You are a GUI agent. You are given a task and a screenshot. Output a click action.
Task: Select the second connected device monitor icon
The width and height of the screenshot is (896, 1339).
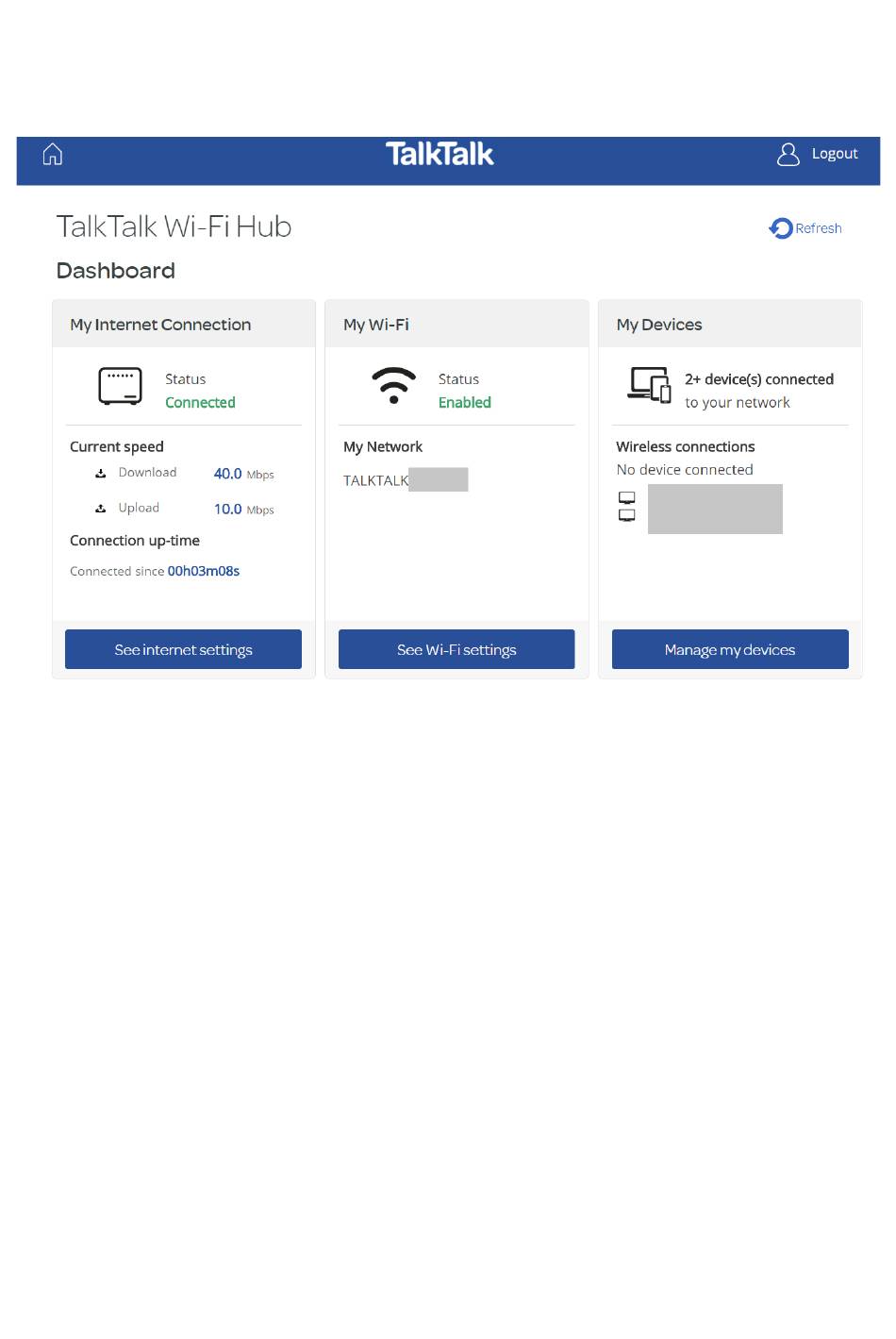tap(627, 515)
